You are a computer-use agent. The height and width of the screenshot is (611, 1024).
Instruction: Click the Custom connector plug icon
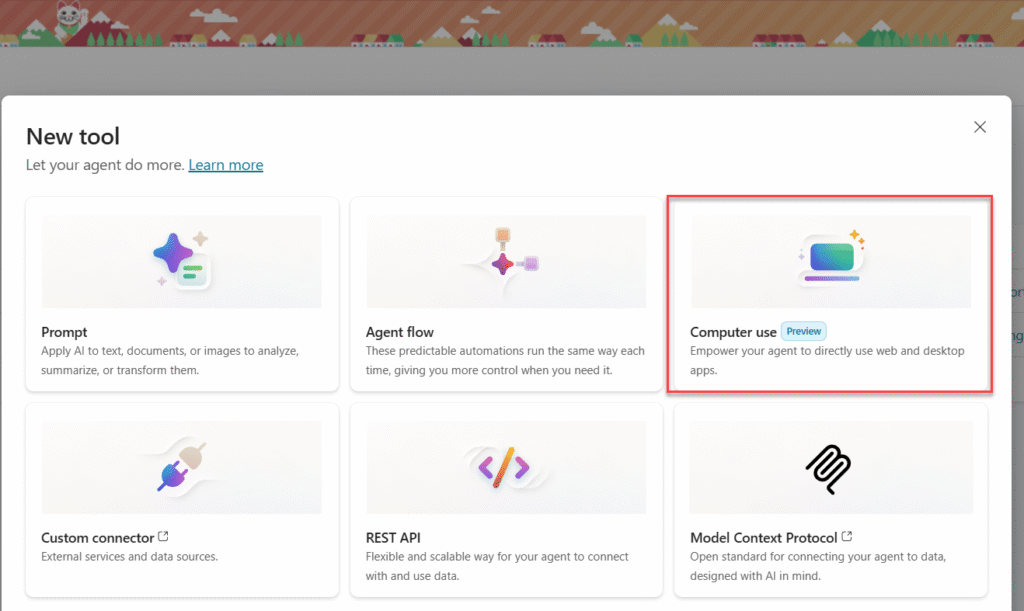point(181,467)
